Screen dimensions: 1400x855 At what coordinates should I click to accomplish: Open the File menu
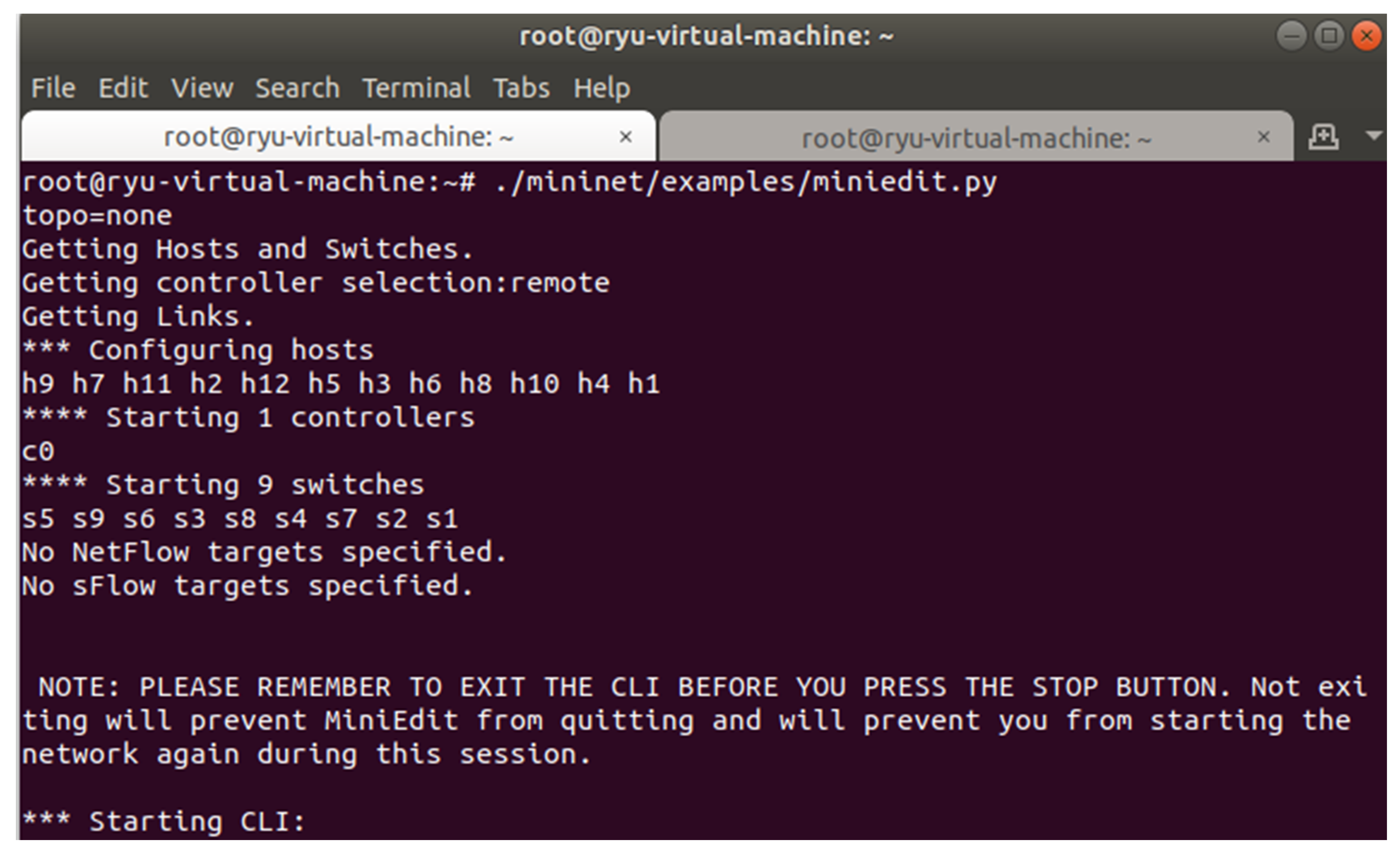(53, 88)
